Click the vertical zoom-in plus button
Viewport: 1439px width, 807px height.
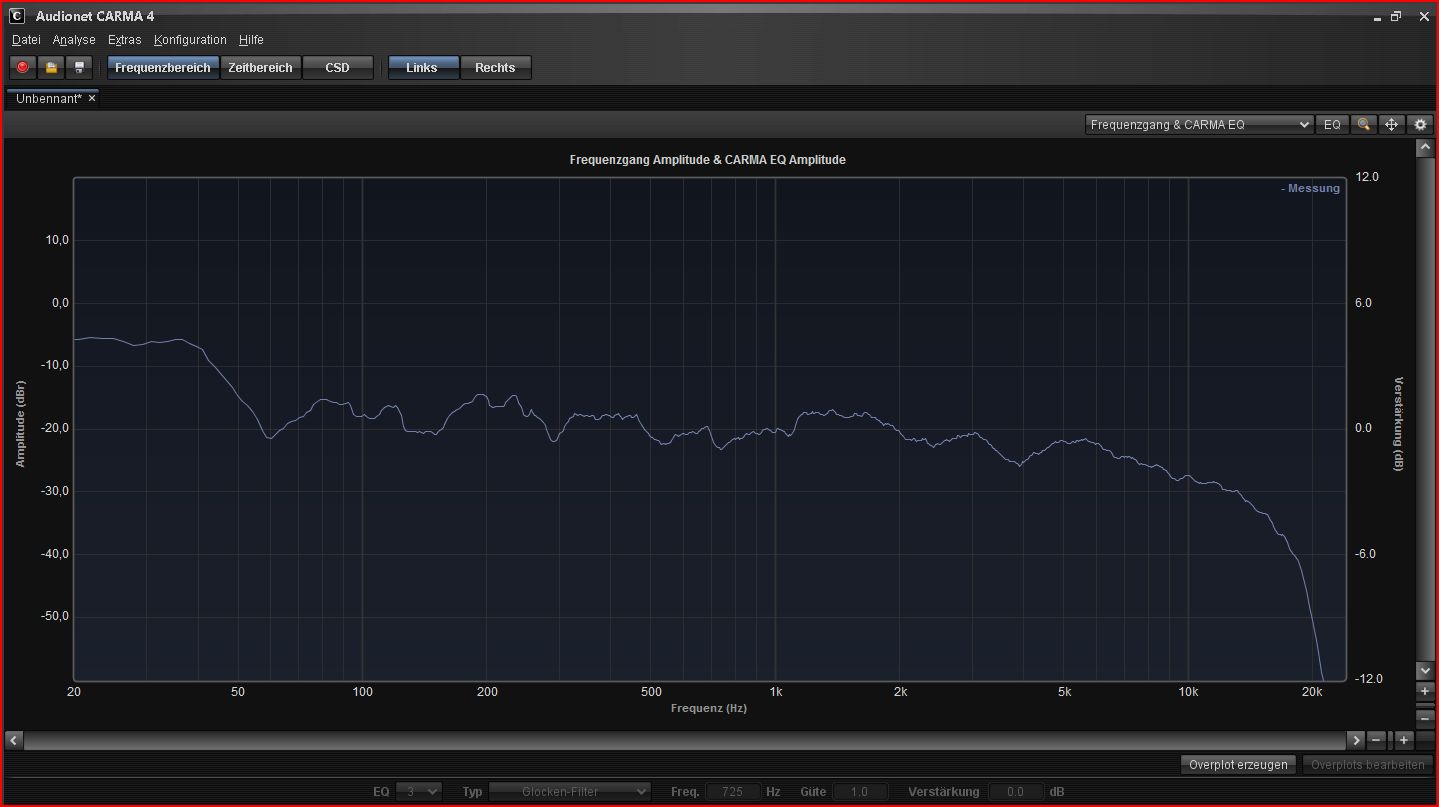pyautogui.click(x=1425, y=692)
